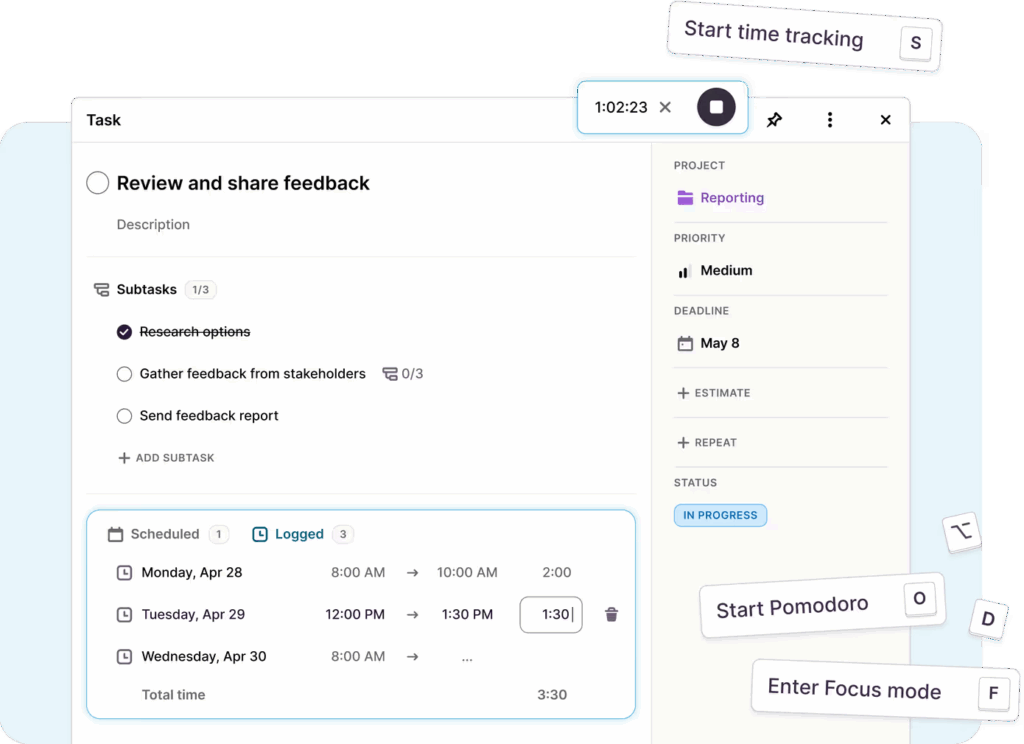Pin the task with the pin icon
The width and height of the screenshot is (1024, 744).
[774, 120]
